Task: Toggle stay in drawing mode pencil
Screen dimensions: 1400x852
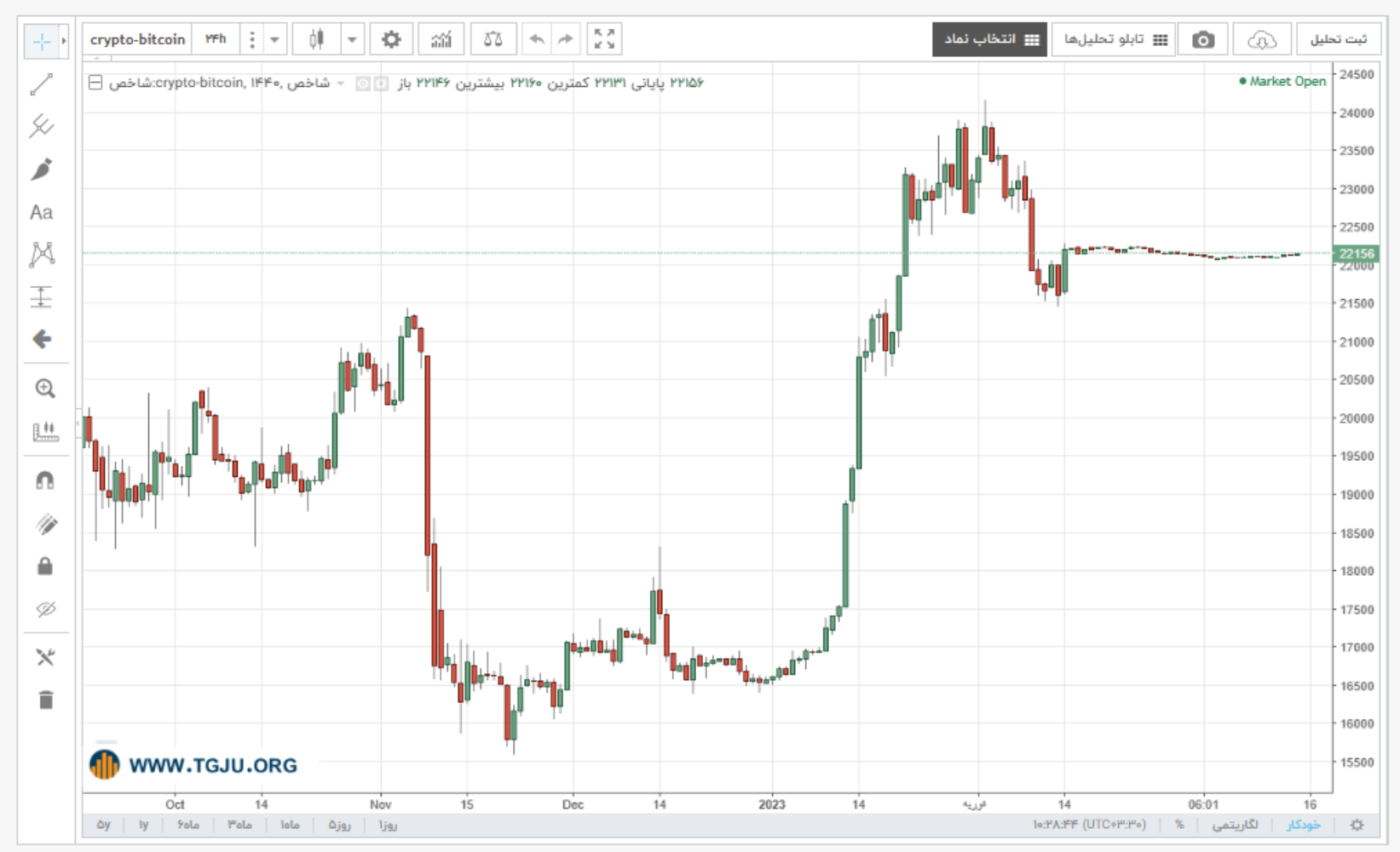Action: [x=45, y=523]
